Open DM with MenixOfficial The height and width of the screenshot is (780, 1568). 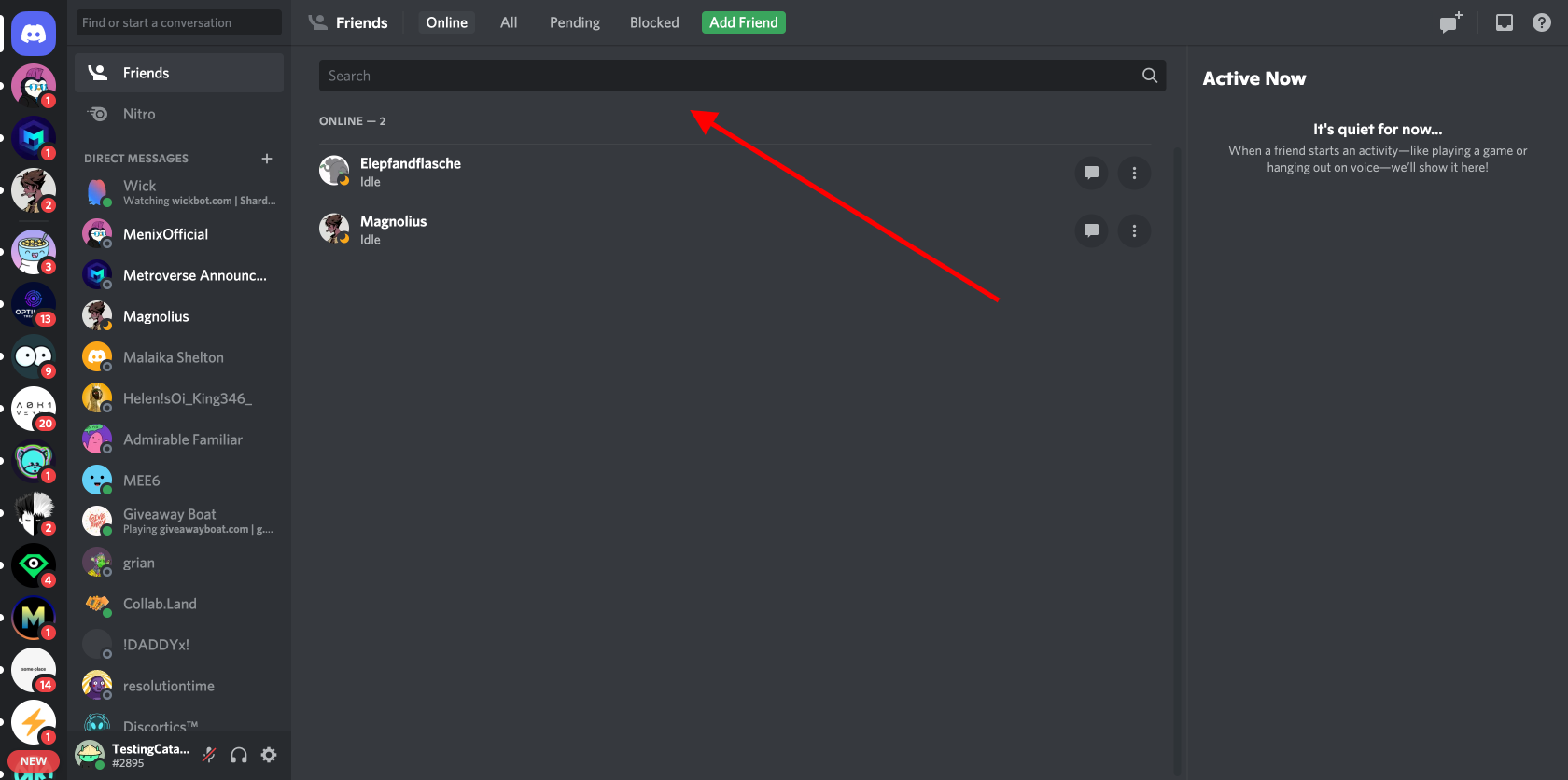coord(179,234)
